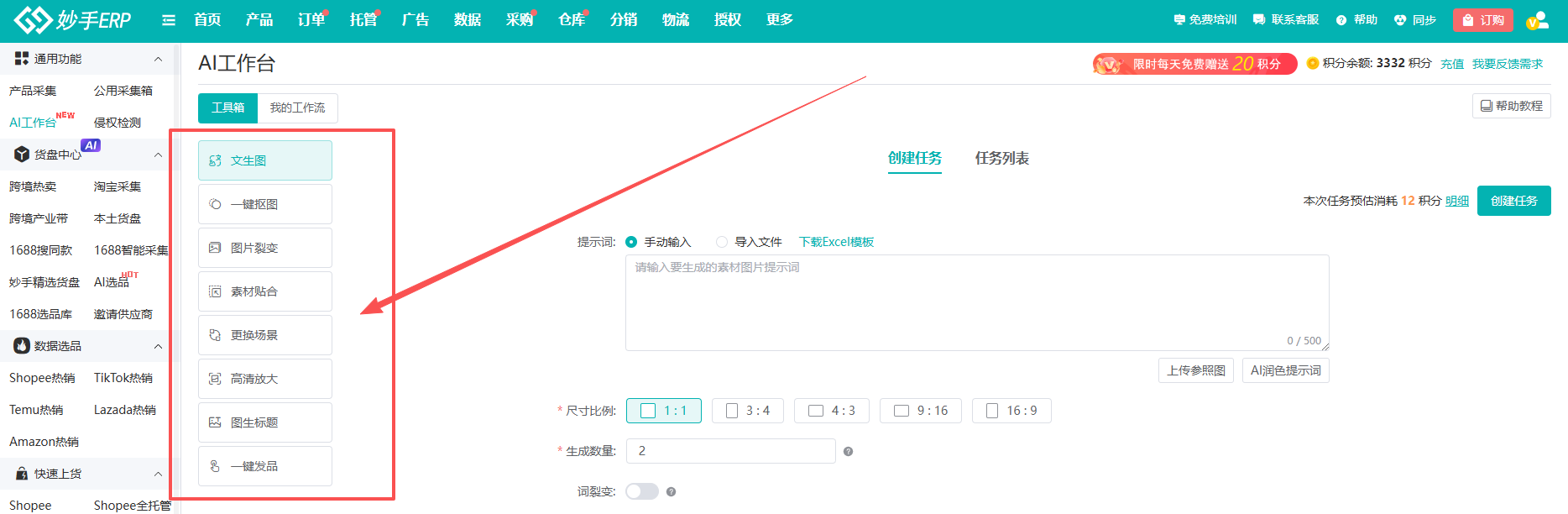
Task: Select the 手动输入 radio option
Action: 631,242
